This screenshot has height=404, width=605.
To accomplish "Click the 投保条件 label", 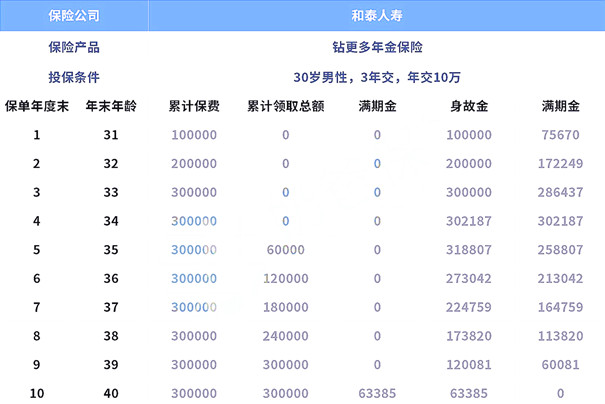I will pyautogui.click(x=74, y=77).
